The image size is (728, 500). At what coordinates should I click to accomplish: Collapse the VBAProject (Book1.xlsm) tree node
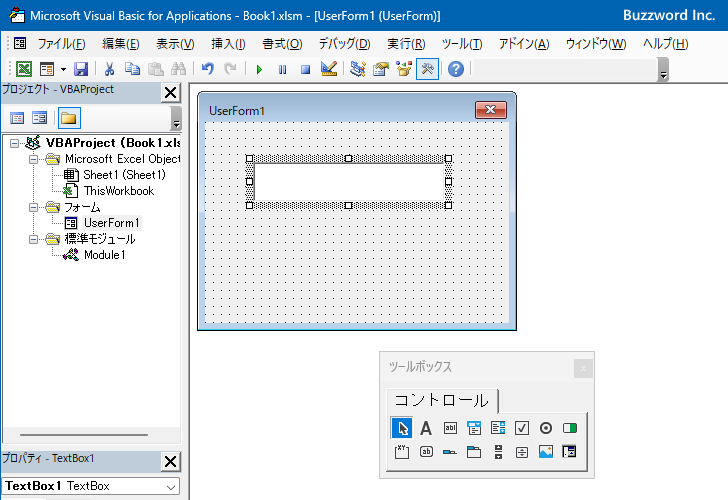pyautogui.click(x=14, y=143)
